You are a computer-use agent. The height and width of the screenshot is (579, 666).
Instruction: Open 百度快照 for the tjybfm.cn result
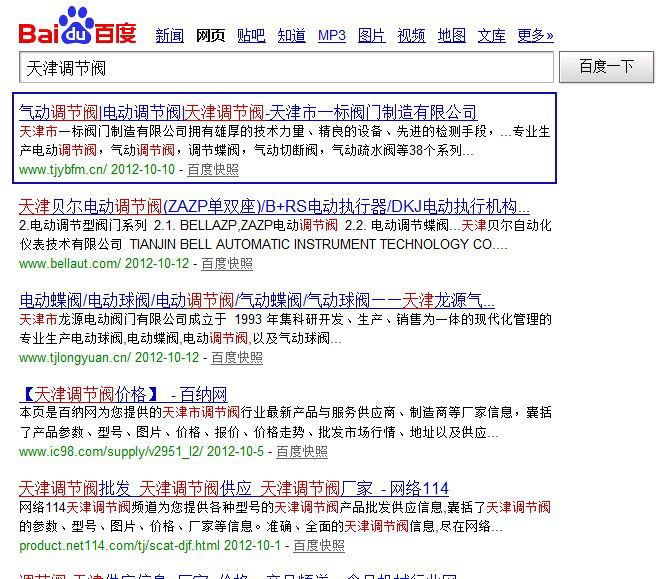pyautogui.click(x=213, y=170)
